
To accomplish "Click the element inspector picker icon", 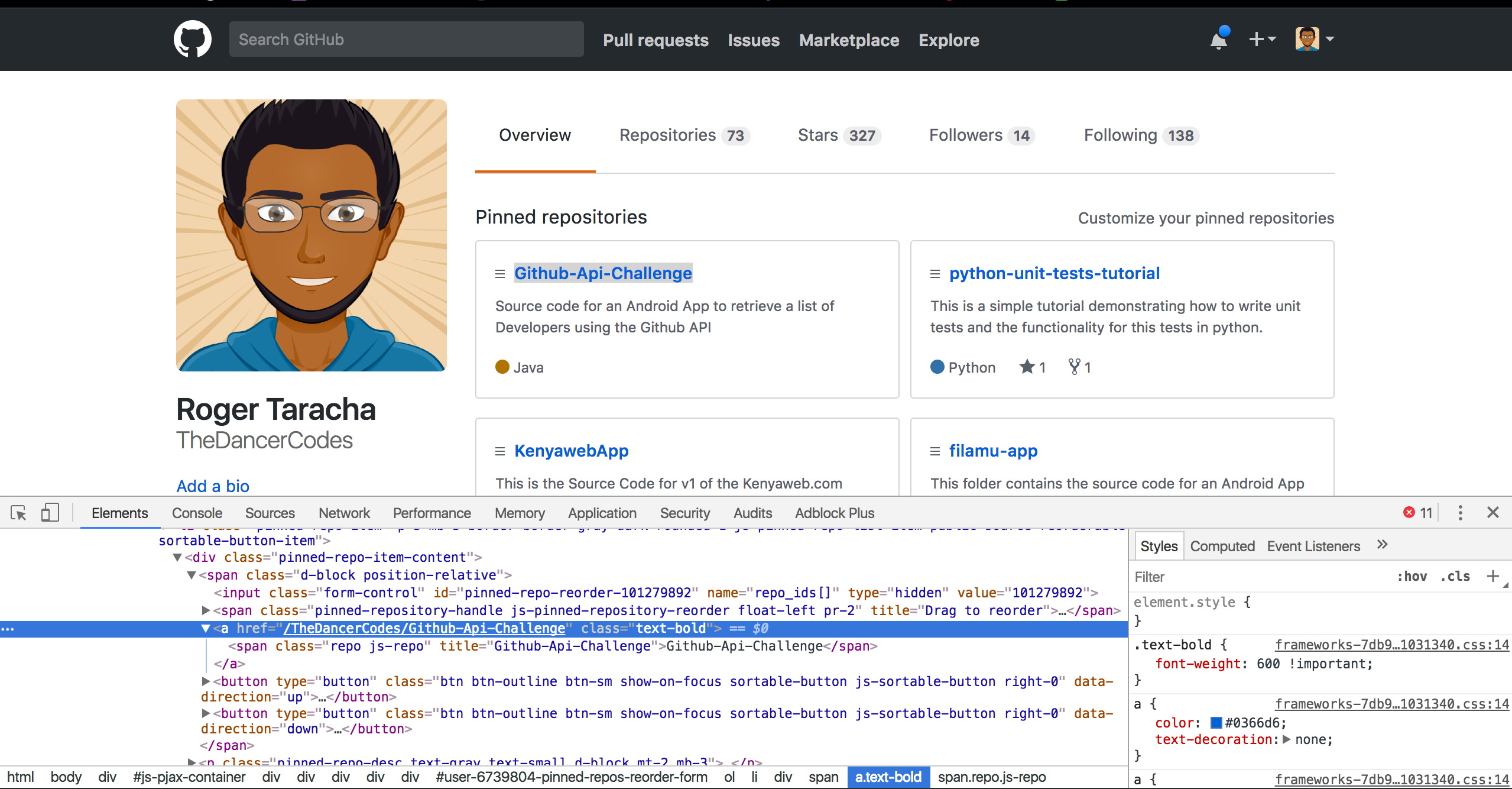I will [18, 513].
